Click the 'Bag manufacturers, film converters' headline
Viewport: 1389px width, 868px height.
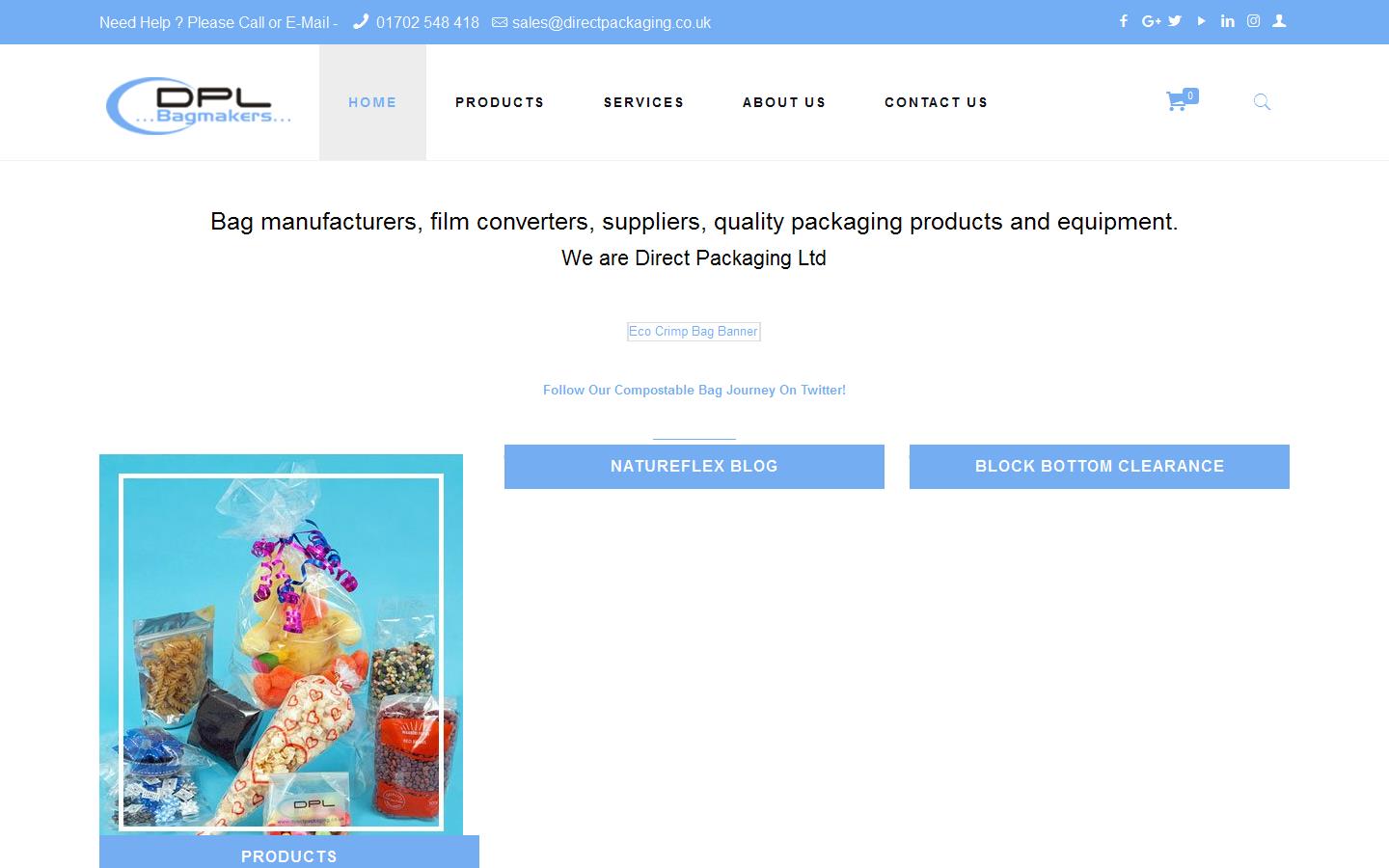click(x=694, y=221)
